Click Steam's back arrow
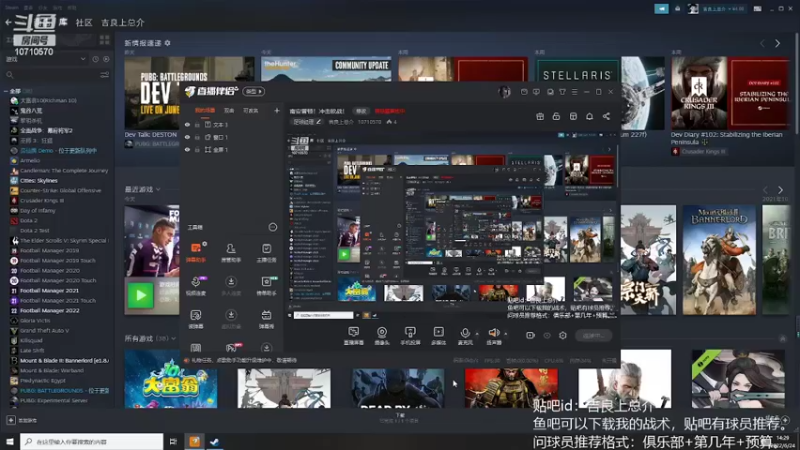800x450 pixels. coord(8,22)
